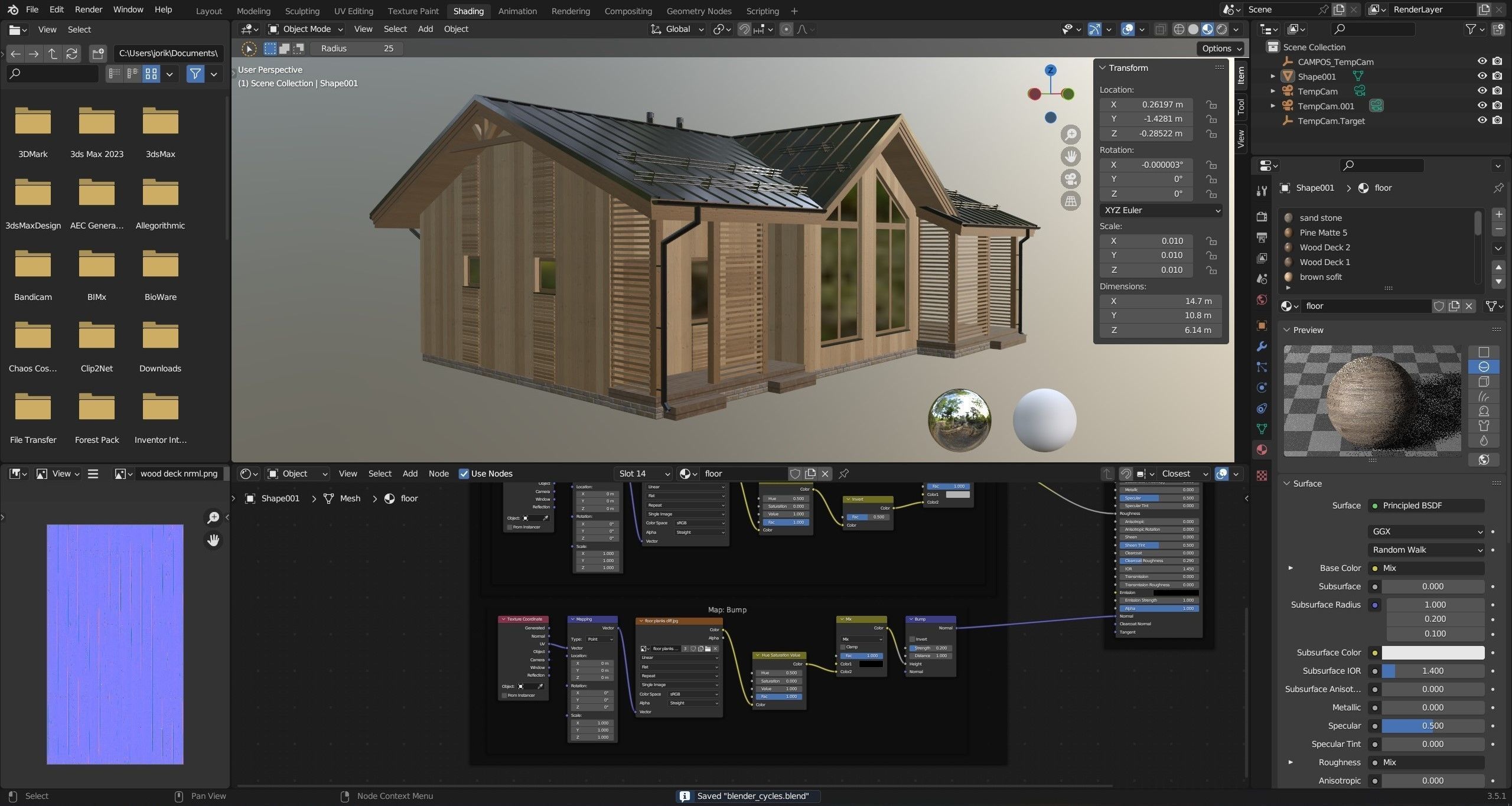Screen dimensions: 1512x806
Task: Open the Object Mode dropdown
Action: coord(305,29)
